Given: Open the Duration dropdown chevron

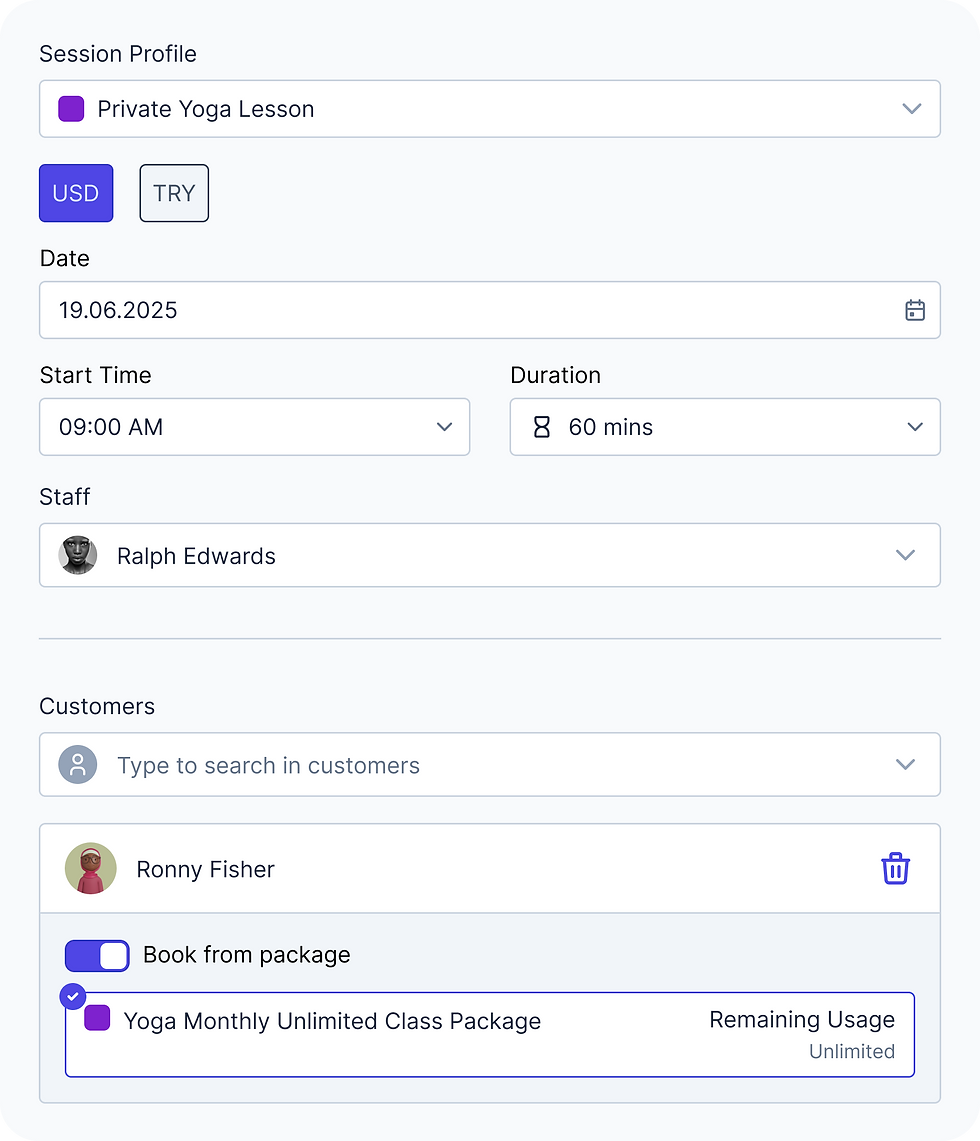Looking at the screenshot, I should [915, 427].
